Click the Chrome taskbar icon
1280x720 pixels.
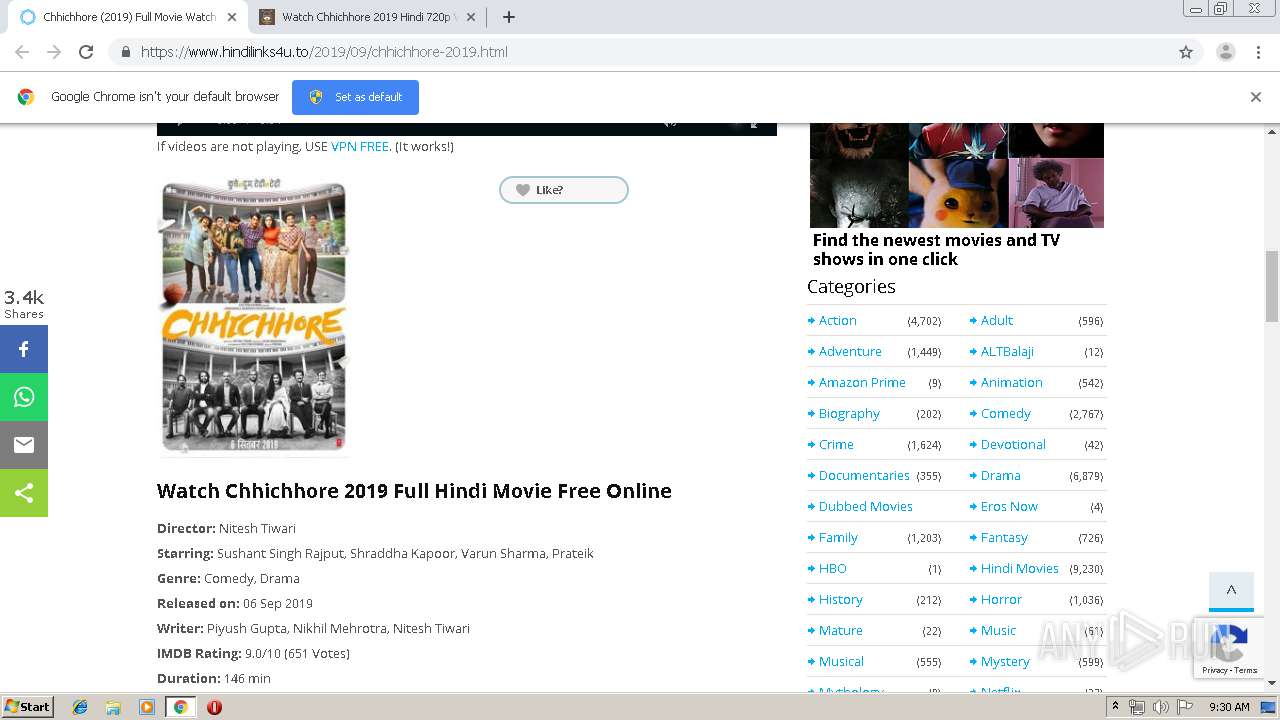click(x=180, y=707)
